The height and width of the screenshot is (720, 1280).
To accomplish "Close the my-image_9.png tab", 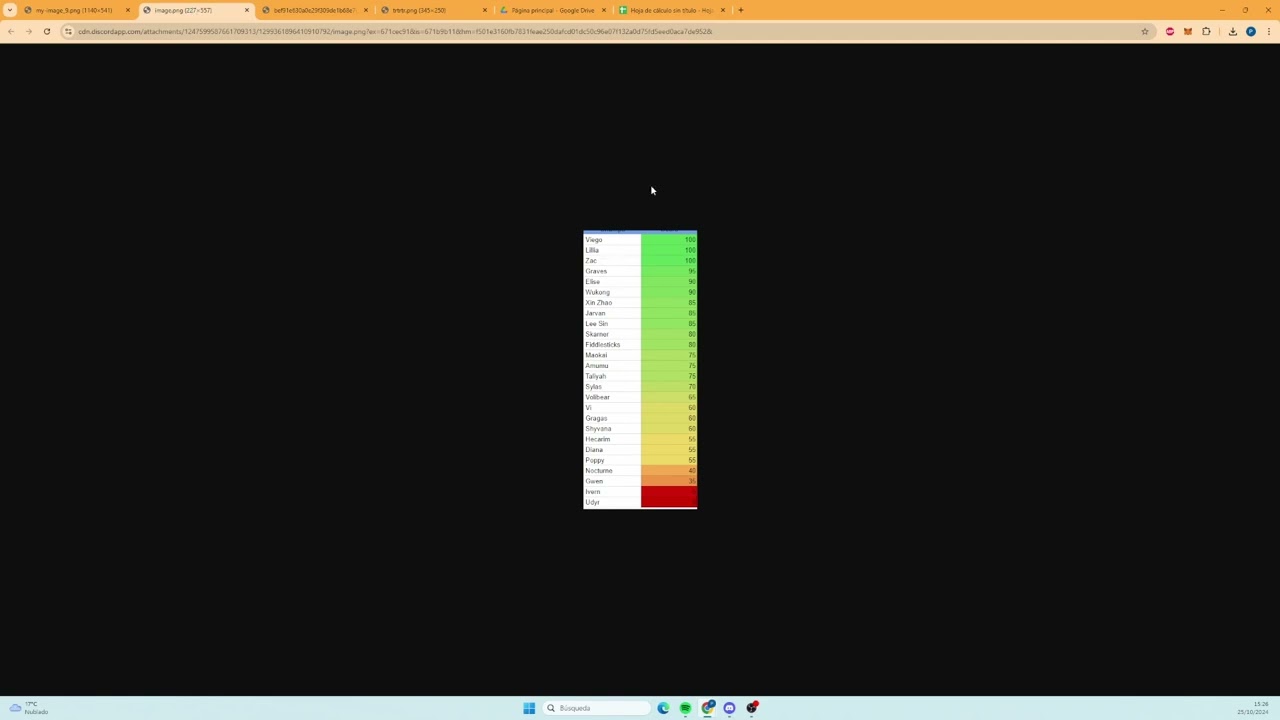I will tap(127, 10).
